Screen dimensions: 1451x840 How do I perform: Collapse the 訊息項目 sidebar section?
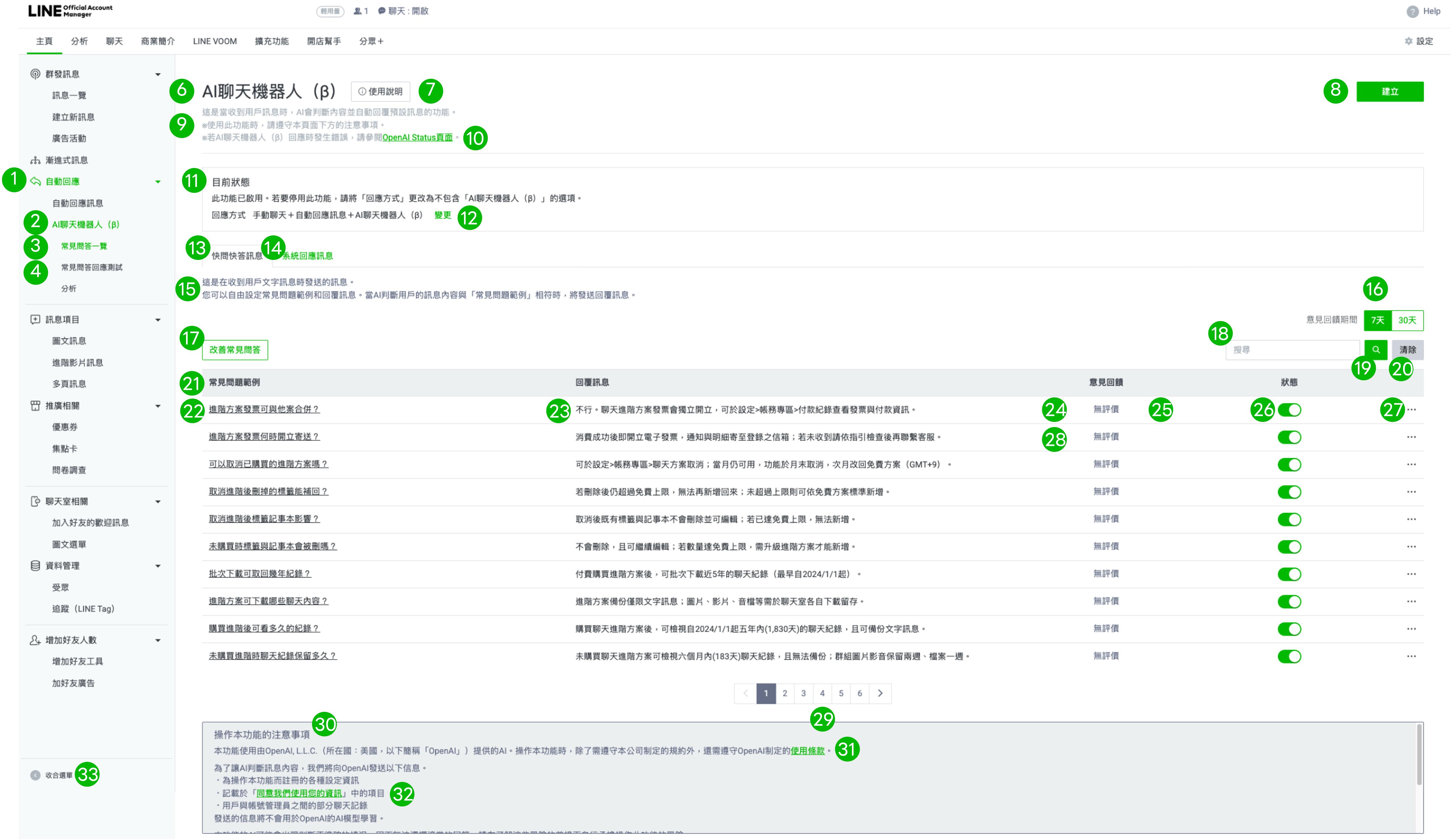click(158, 320)
